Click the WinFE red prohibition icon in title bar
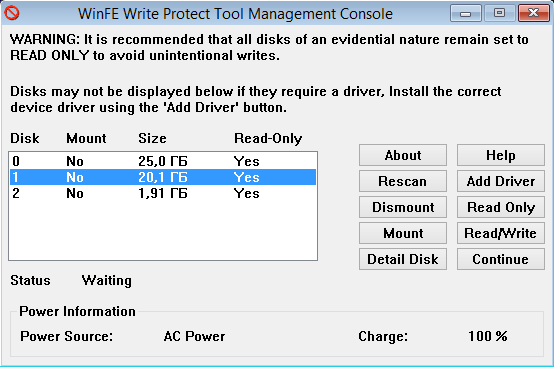Screen dimensions: 554x367 point(12,13)
